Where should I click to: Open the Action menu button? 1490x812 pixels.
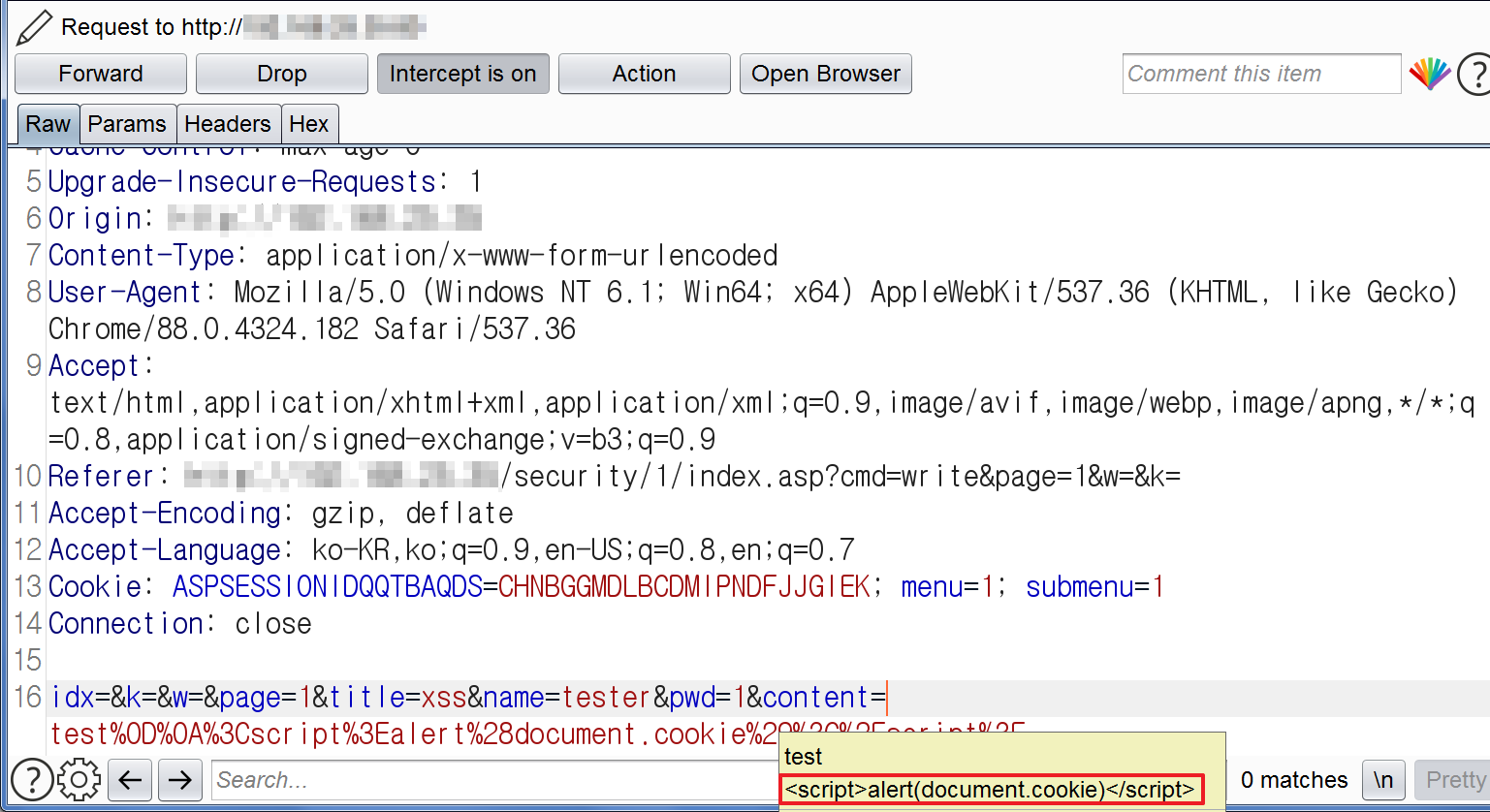[644, 74]
